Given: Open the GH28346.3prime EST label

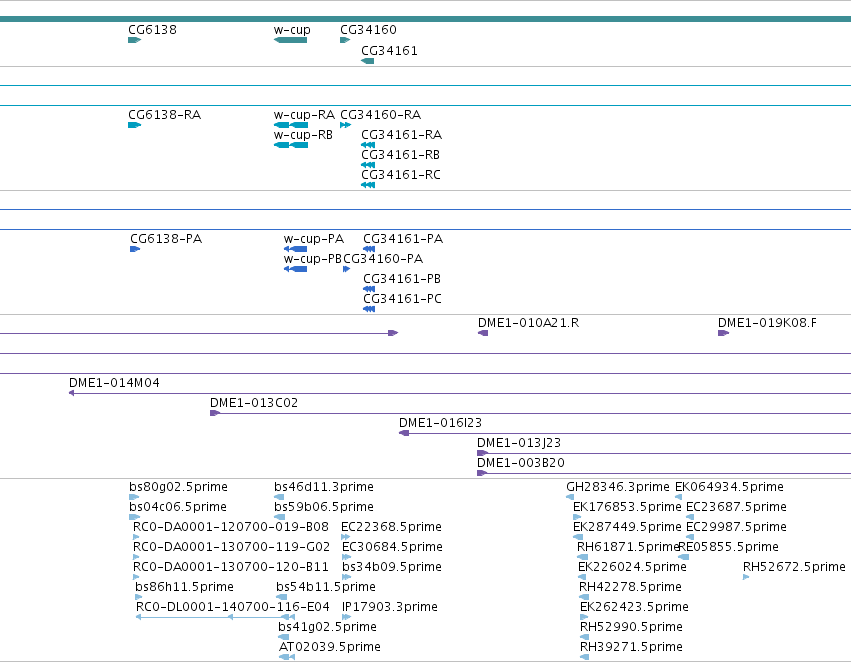Looking at the screenshot, I should [618, 487].
